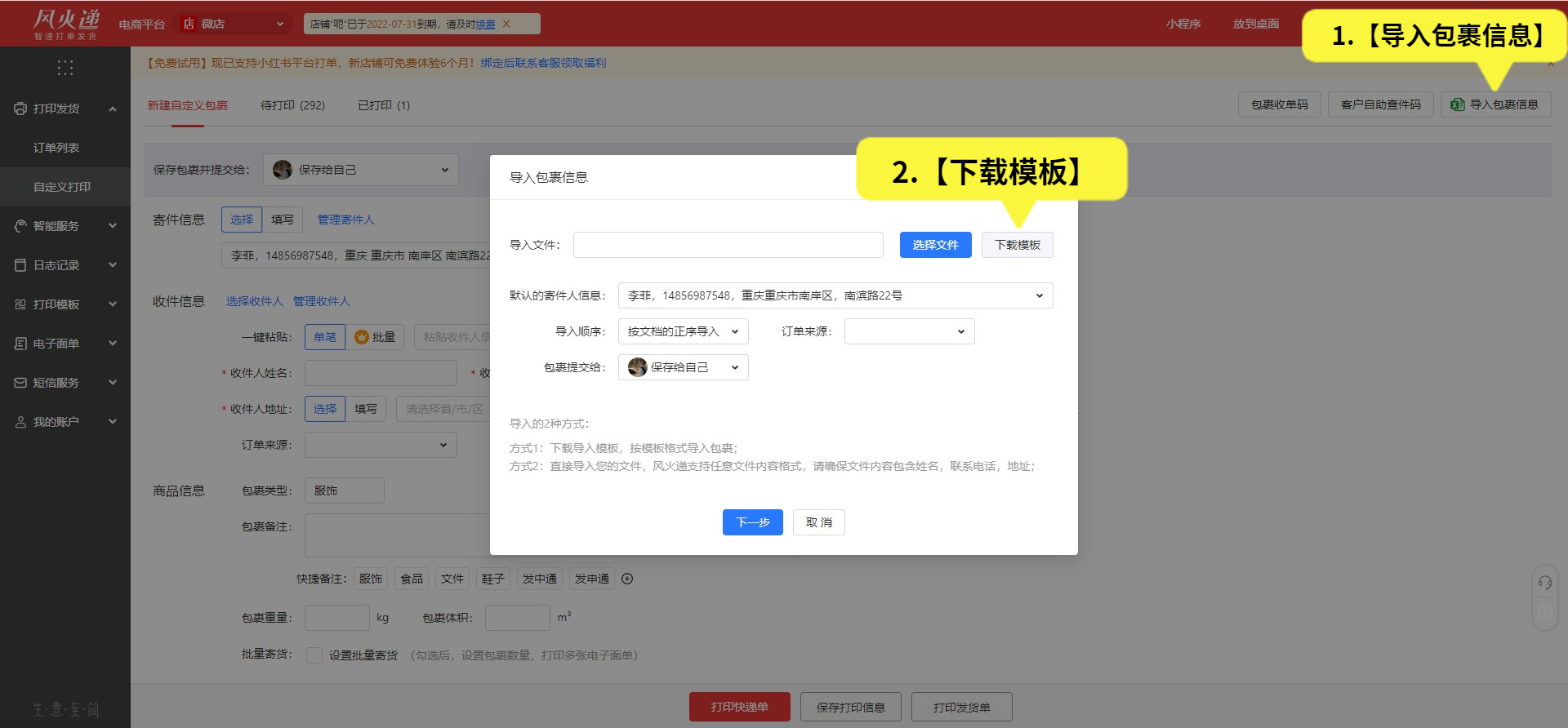Open 自定义打印 in sidebar

click(62, 187)
